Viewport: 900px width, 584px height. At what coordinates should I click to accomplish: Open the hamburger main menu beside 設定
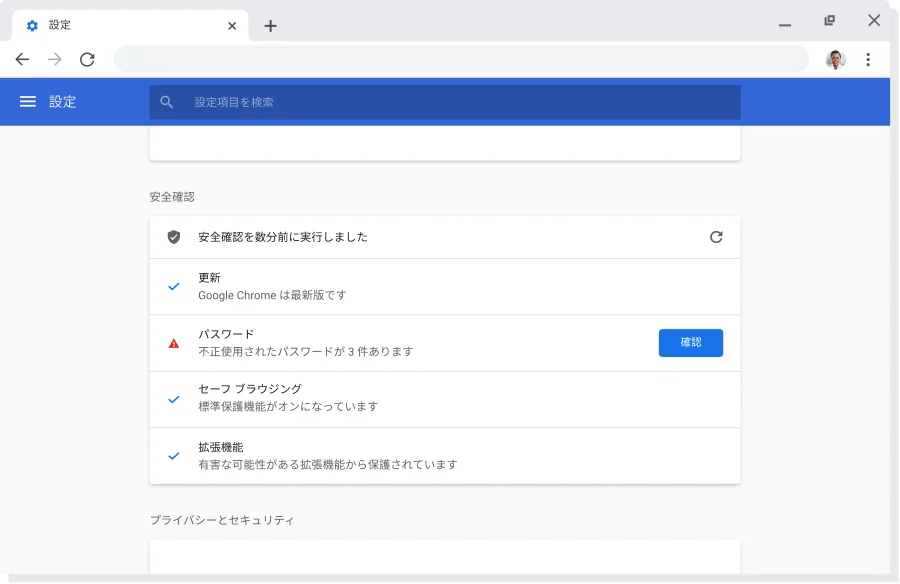tap(28, 102)
